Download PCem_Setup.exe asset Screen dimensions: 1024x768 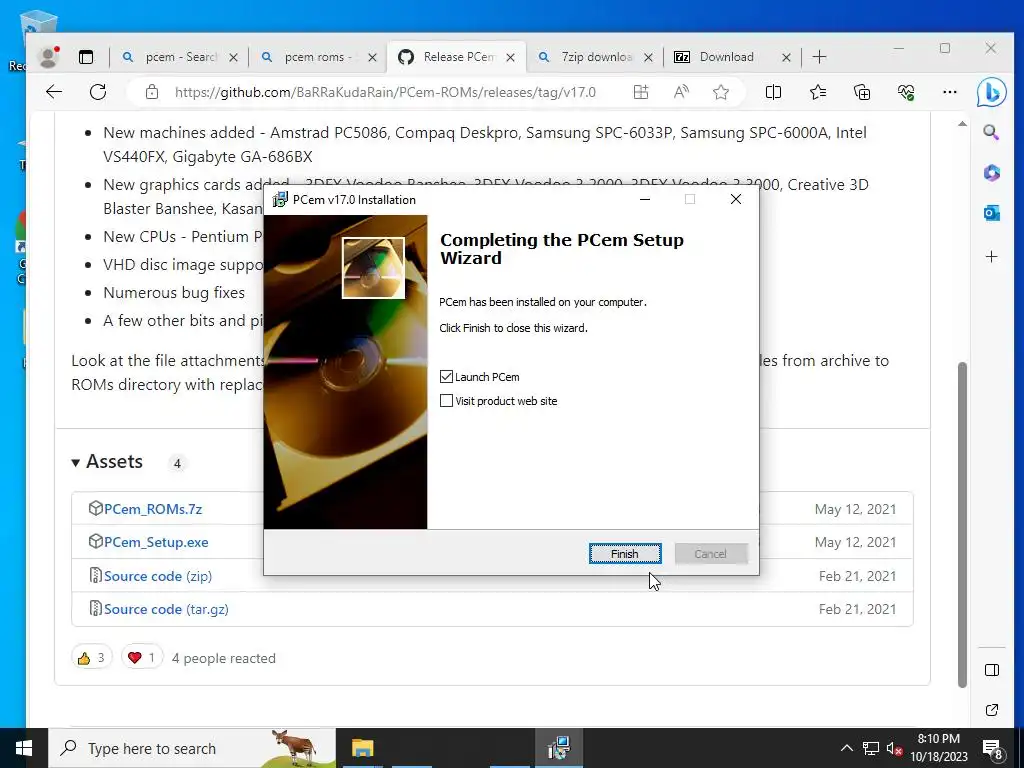click(156, 542)
